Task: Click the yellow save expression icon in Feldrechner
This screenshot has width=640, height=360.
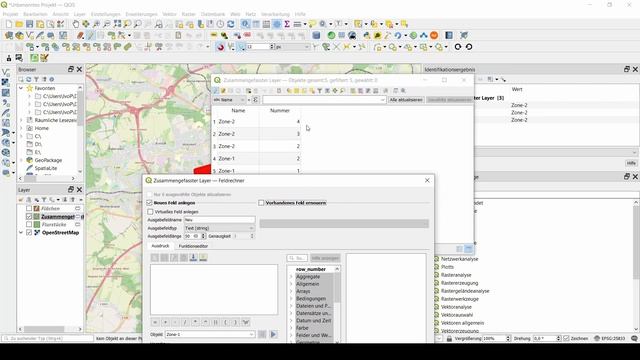Action: (203, 258)
